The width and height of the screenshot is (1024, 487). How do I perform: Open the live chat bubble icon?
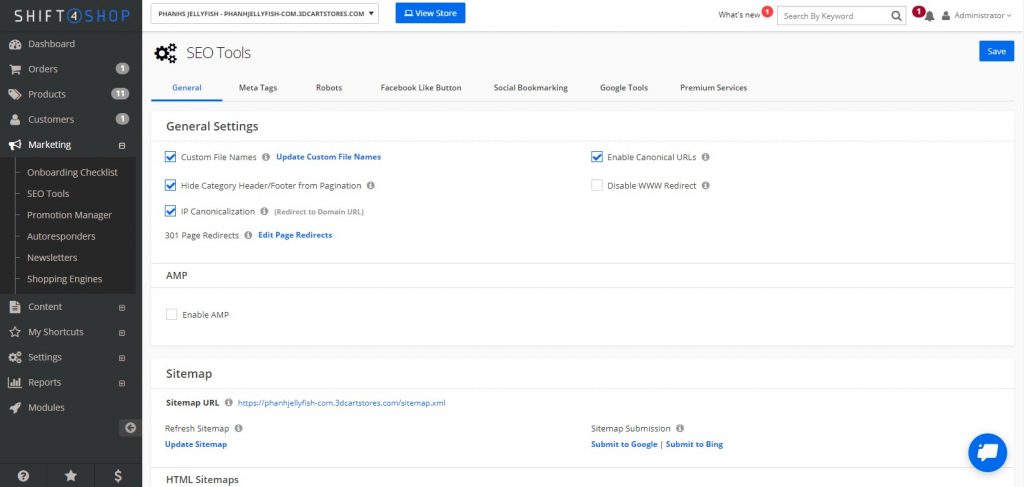click(x=987, y=452)
